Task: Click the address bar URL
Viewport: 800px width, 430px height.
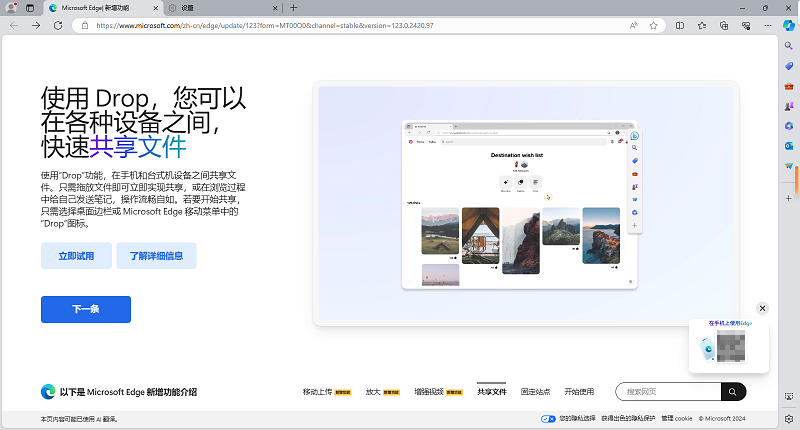Action: pos(265,26)
